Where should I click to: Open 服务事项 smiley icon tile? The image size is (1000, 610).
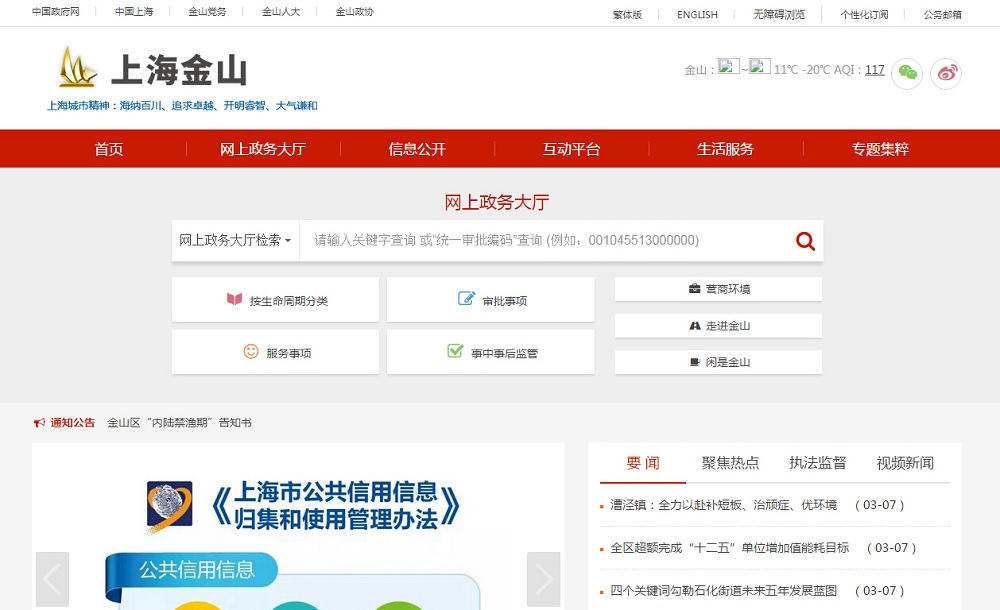click(275, 352)
